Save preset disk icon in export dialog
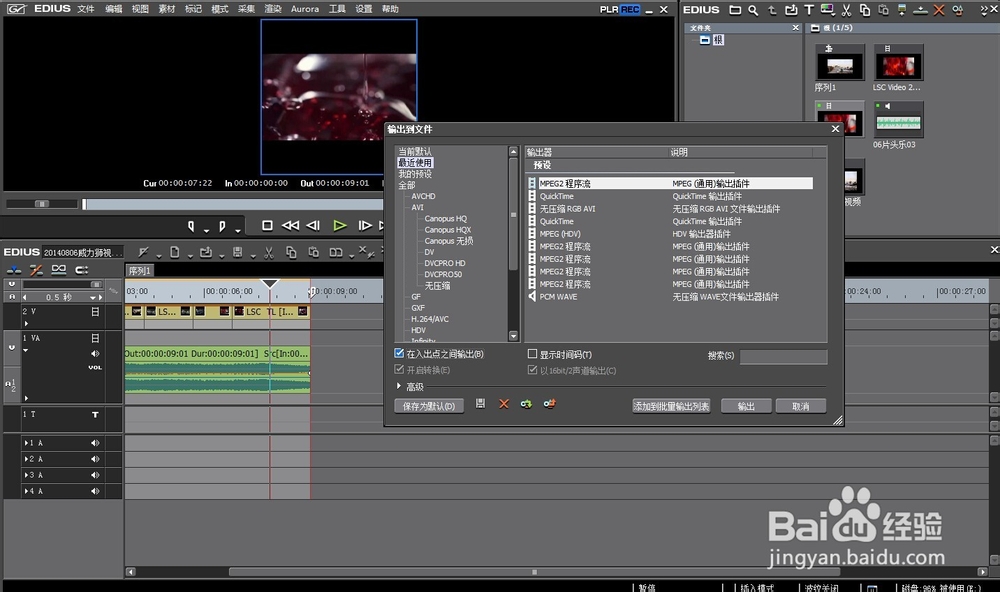 click(x=480, y=404)
